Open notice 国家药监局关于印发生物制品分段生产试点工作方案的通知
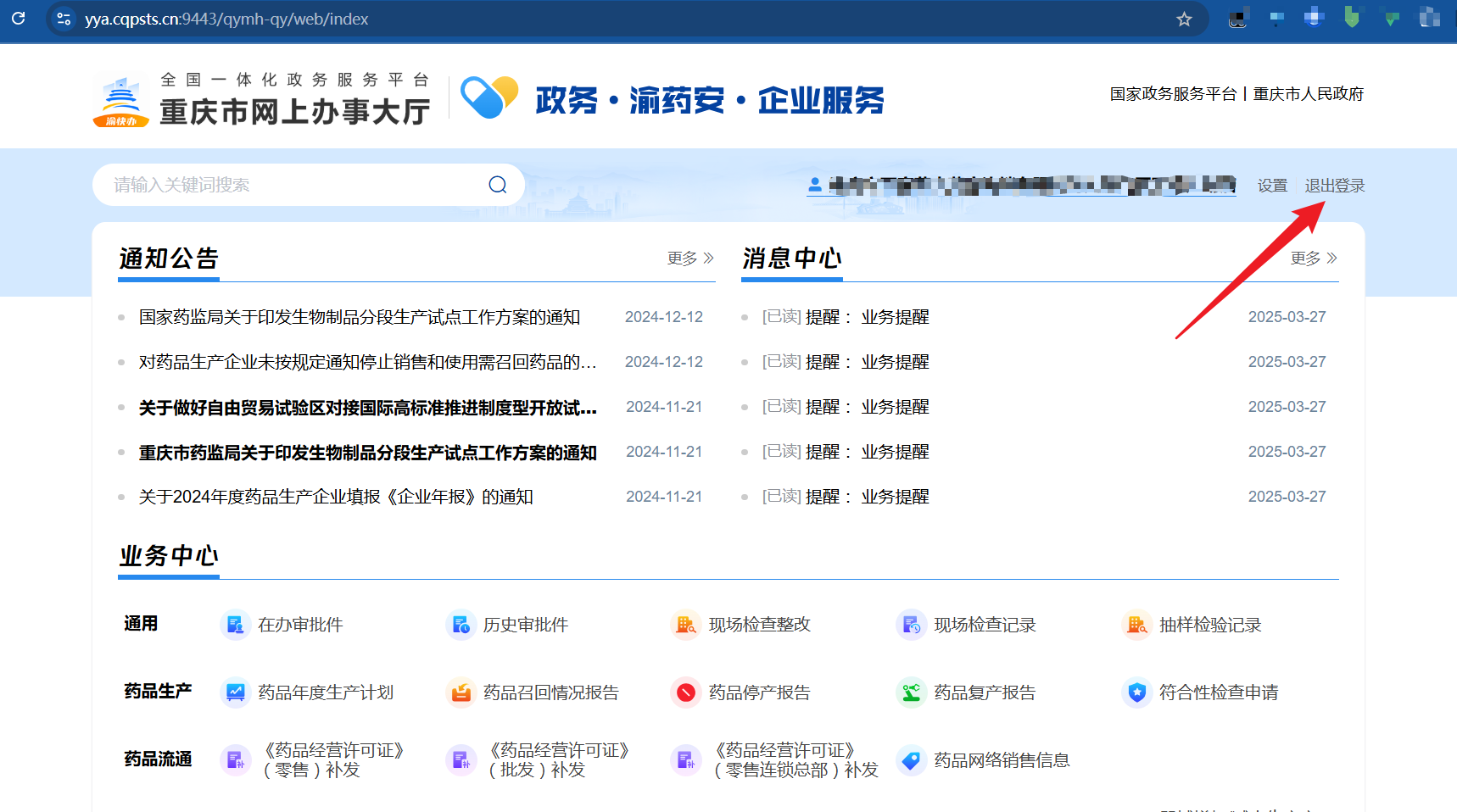The width and height of the screenshot is (1457, 812). pos(360,317)
